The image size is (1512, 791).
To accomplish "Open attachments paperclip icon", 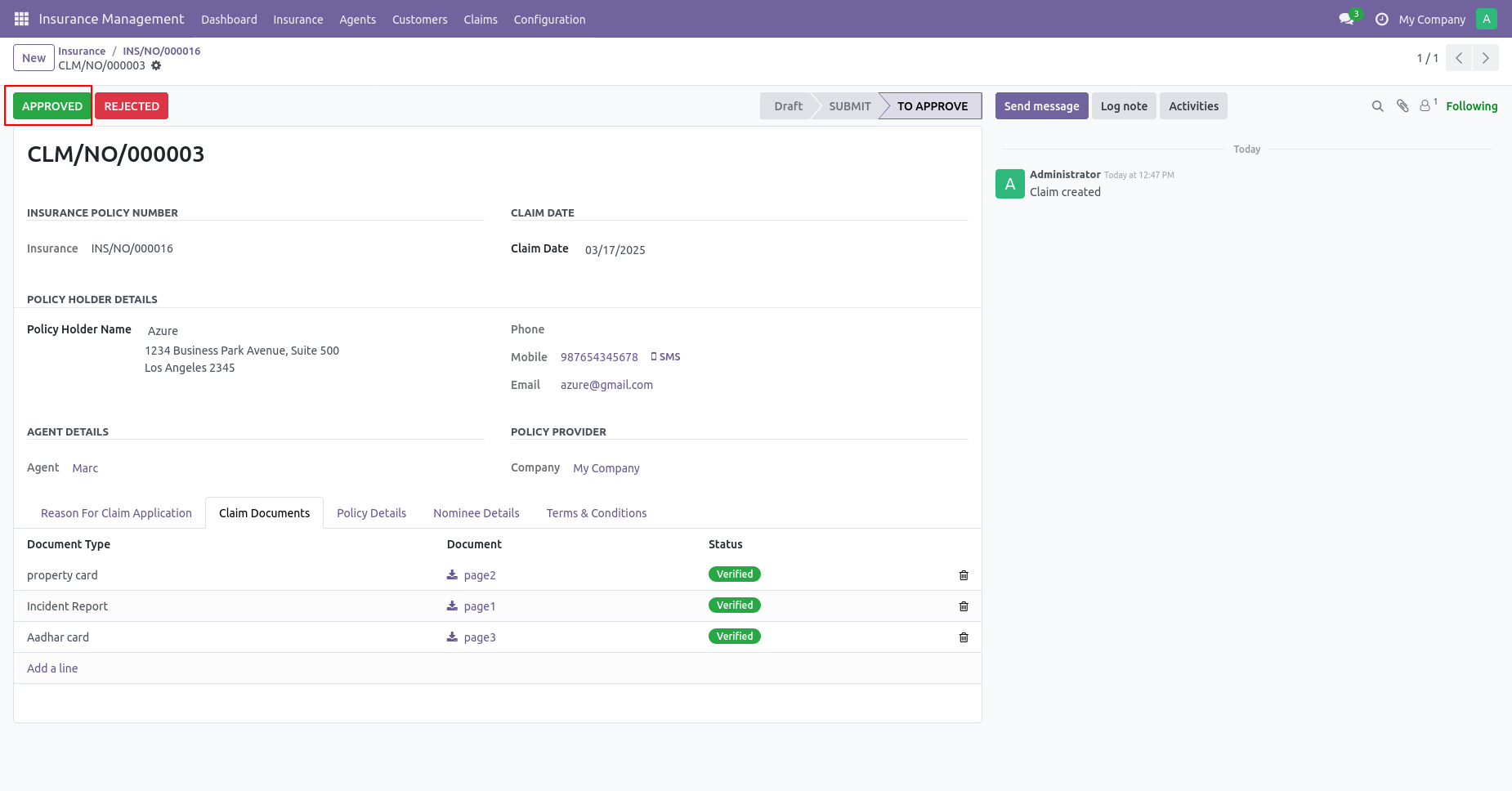I will [1402, 106].
